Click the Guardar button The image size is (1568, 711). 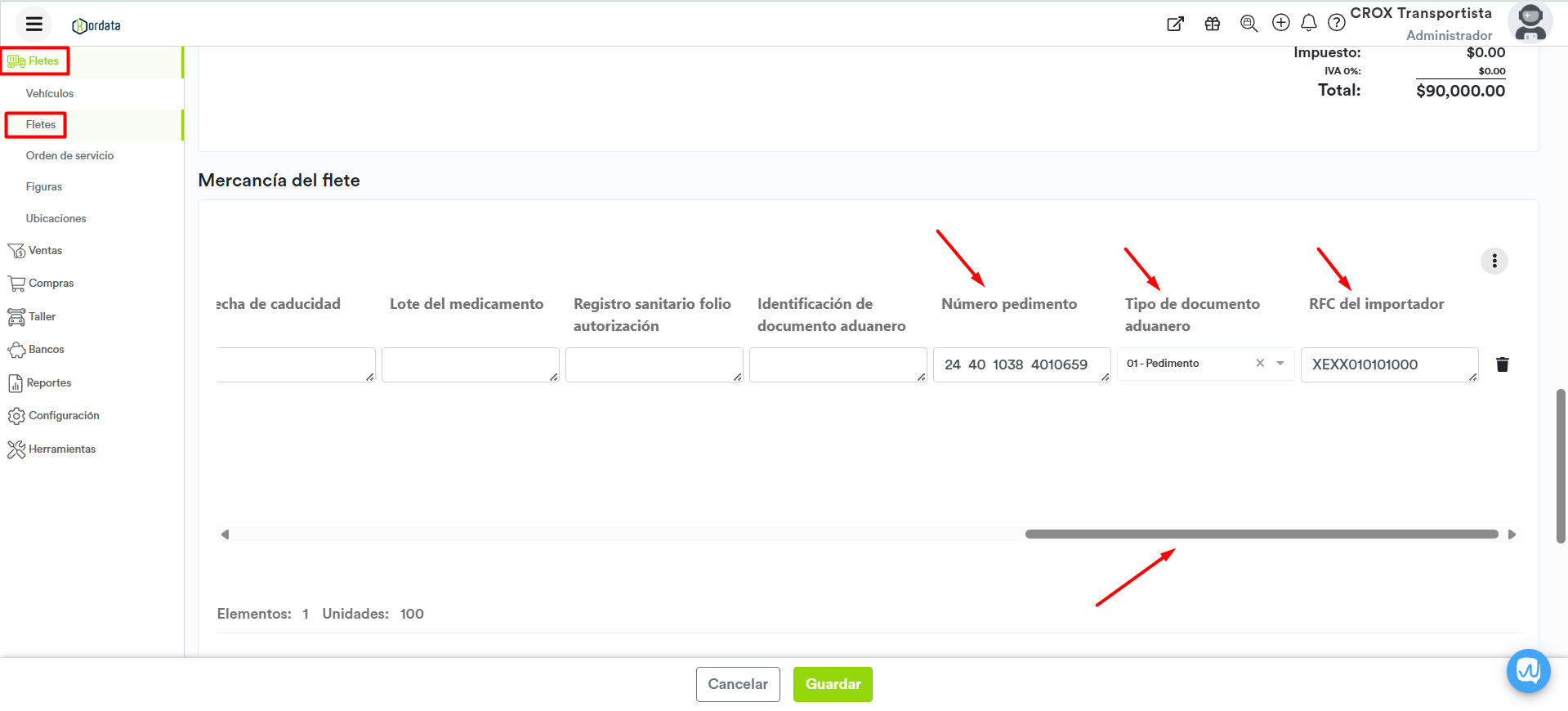[x=832, y=684]
